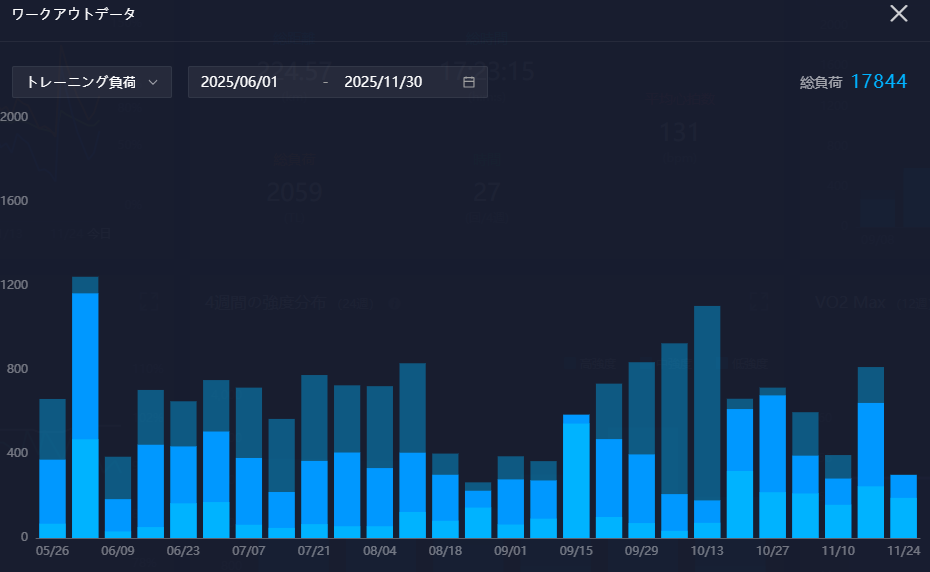Open the calendar icon date picker
The width and height of the screenshot is (930, 572).
(x=469, y=82)
